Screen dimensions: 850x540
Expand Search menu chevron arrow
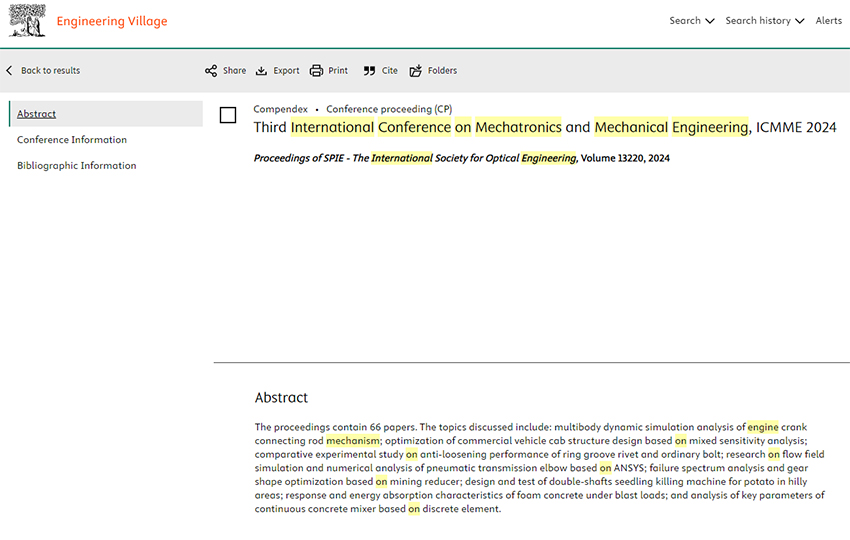pos(710,21)
